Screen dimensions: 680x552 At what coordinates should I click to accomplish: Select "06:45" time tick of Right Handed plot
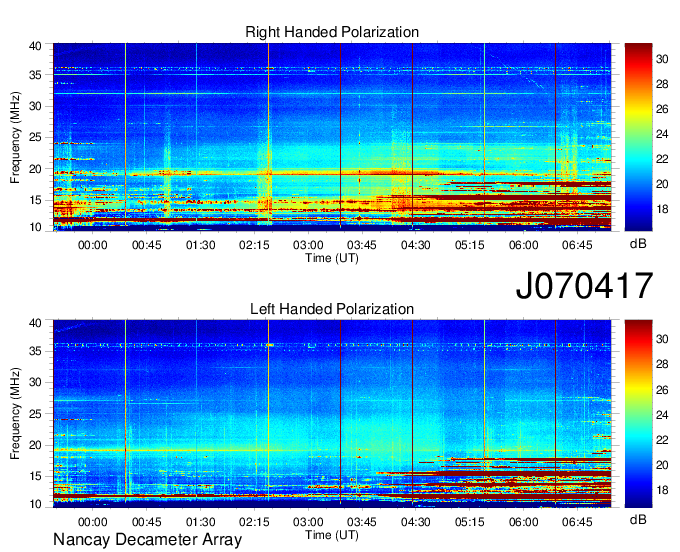[577, 245]
